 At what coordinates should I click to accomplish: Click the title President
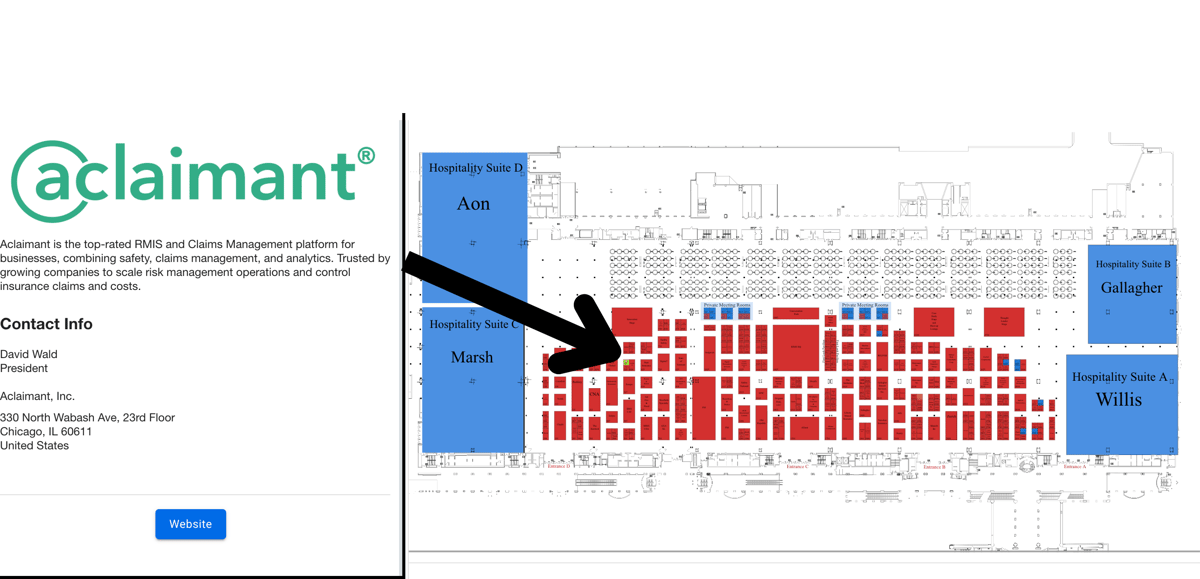(24, 368)
